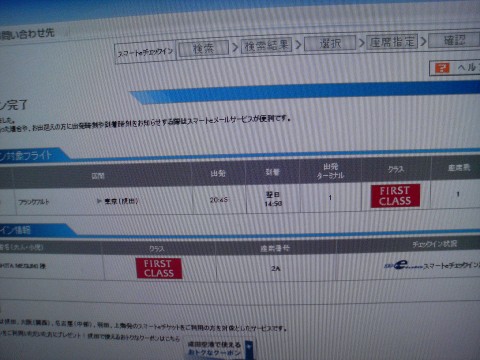This screenshot has height=360, width=480.
Task: Click the chevron after 検索 step
Action: 235,47
